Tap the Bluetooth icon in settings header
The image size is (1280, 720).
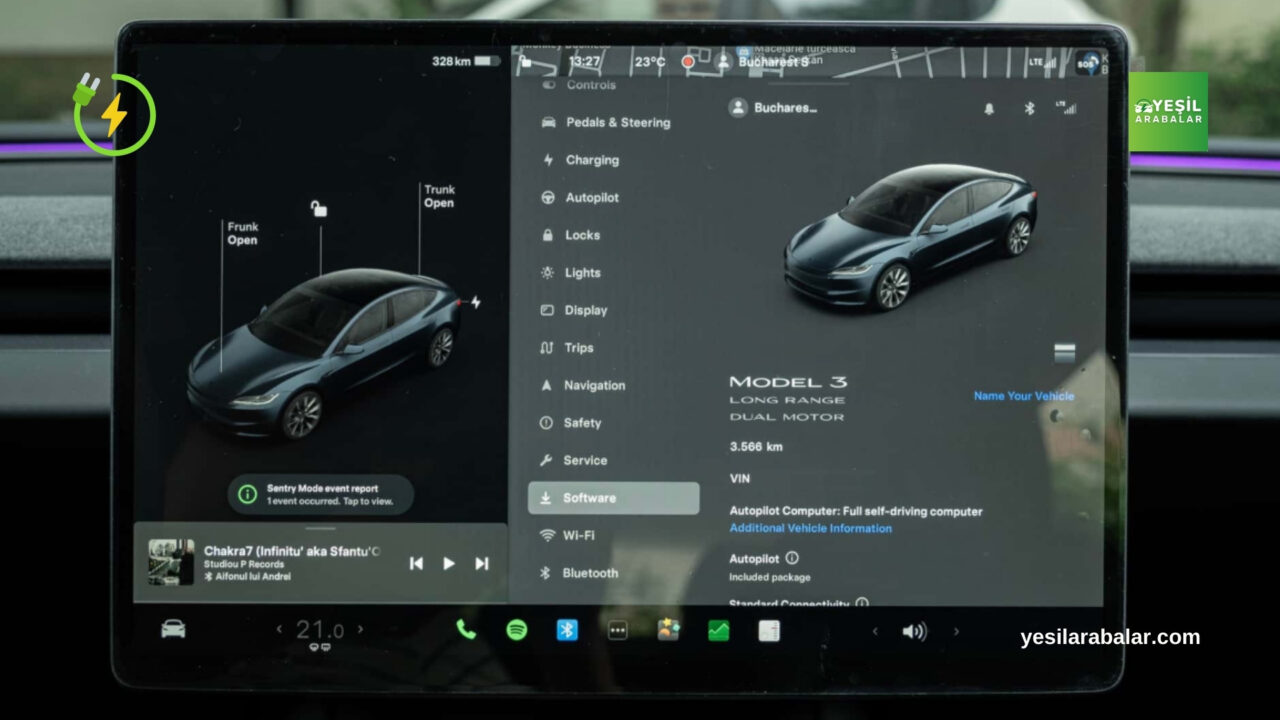[1029, 108]
